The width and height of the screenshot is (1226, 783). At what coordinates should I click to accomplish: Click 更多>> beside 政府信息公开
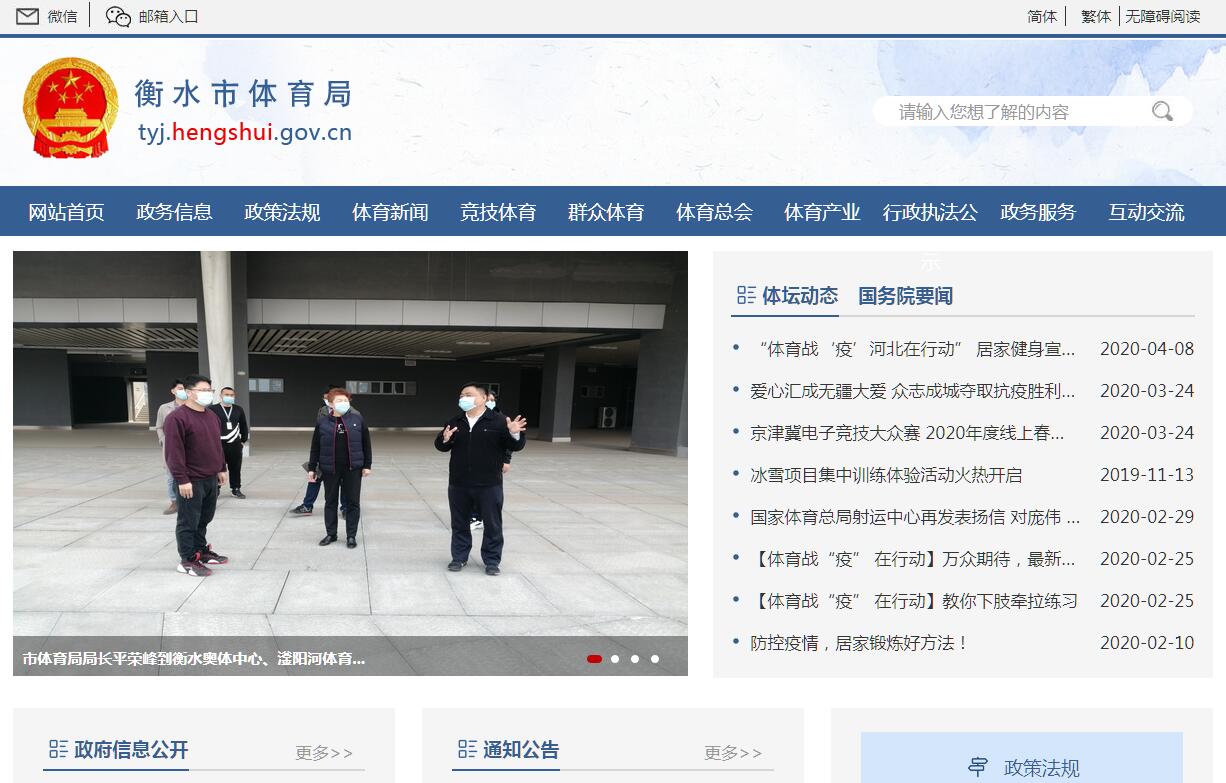tap(324, 753)
